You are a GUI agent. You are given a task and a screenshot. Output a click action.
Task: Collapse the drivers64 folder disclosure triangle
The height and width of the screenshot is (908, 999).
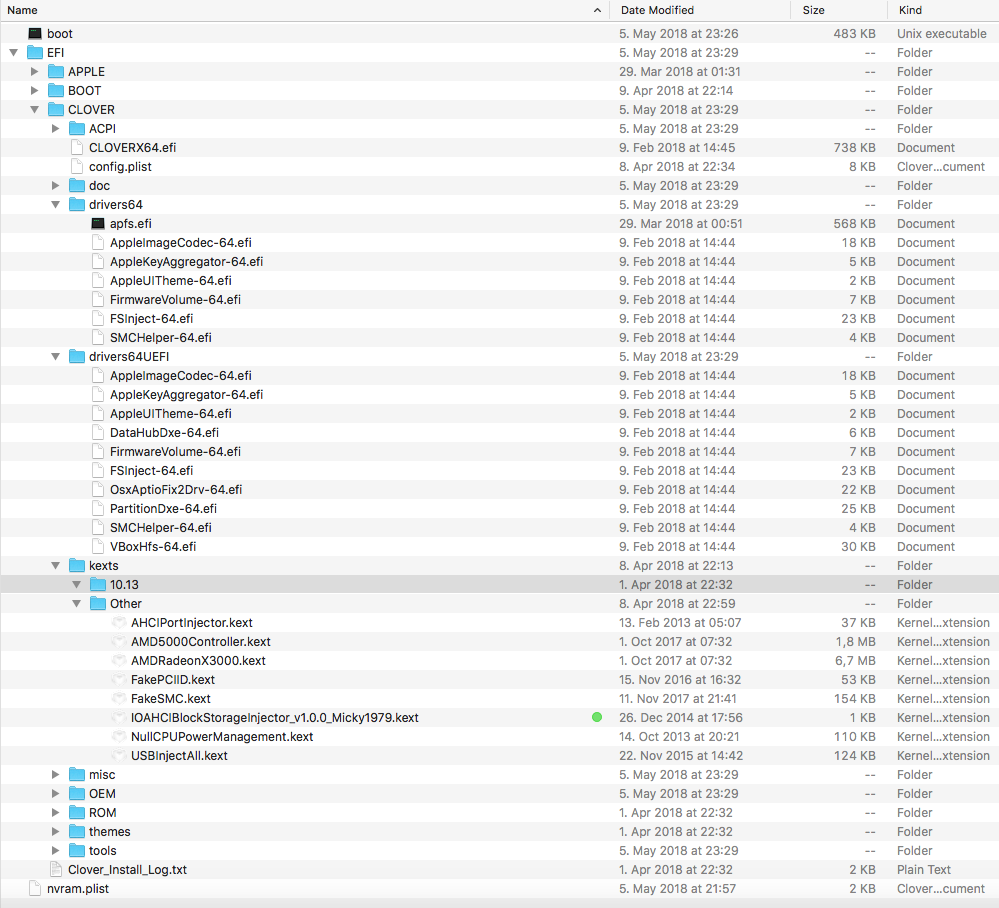pyautogui.click(x=55, y=205)
